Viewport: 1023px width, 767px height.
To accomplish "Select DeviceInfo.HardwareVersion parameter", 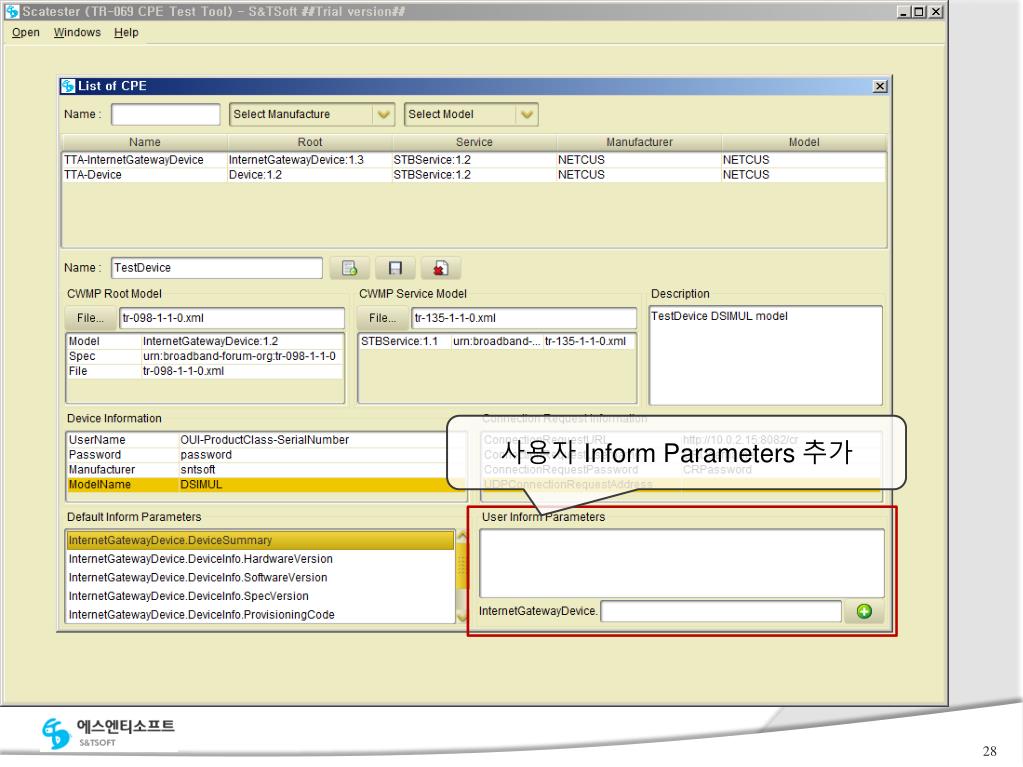I will coord(260,559).
